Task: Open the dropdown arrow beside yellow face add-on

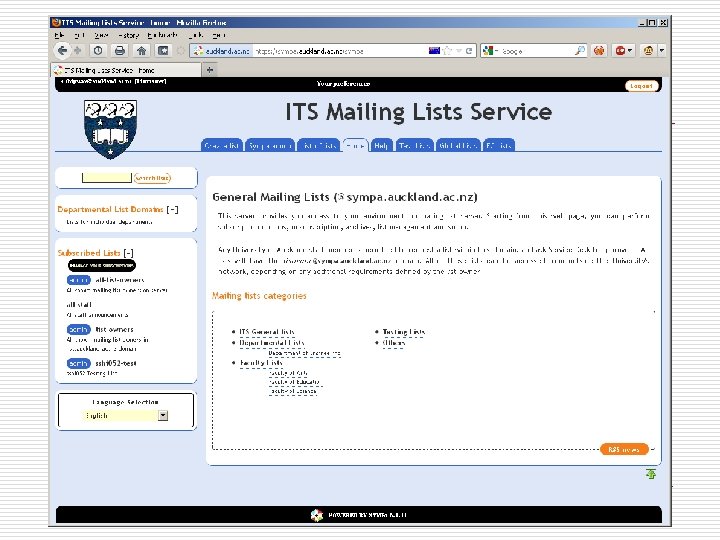Action: pos(662,51)
